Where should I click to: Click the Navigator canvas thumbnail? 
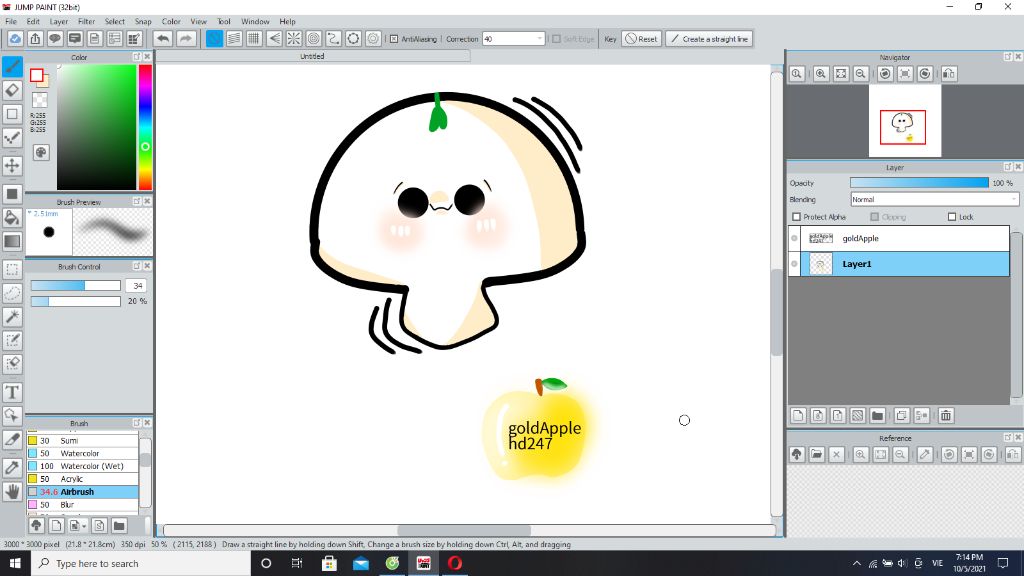tap(904, 121)
